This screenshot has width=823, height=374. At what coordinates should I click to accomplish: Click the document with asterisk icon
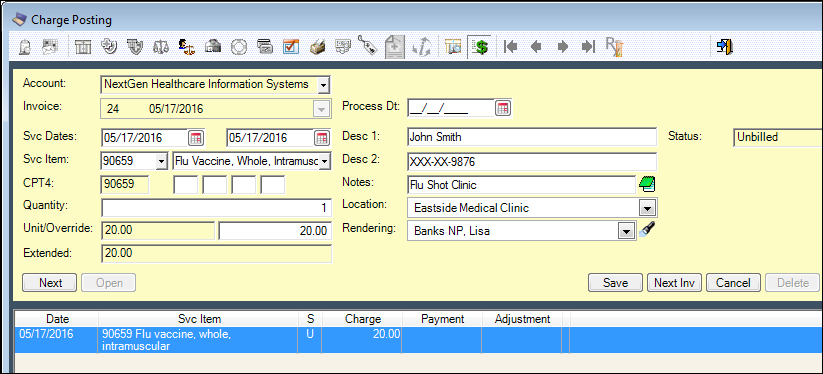[x=394, y=47]
